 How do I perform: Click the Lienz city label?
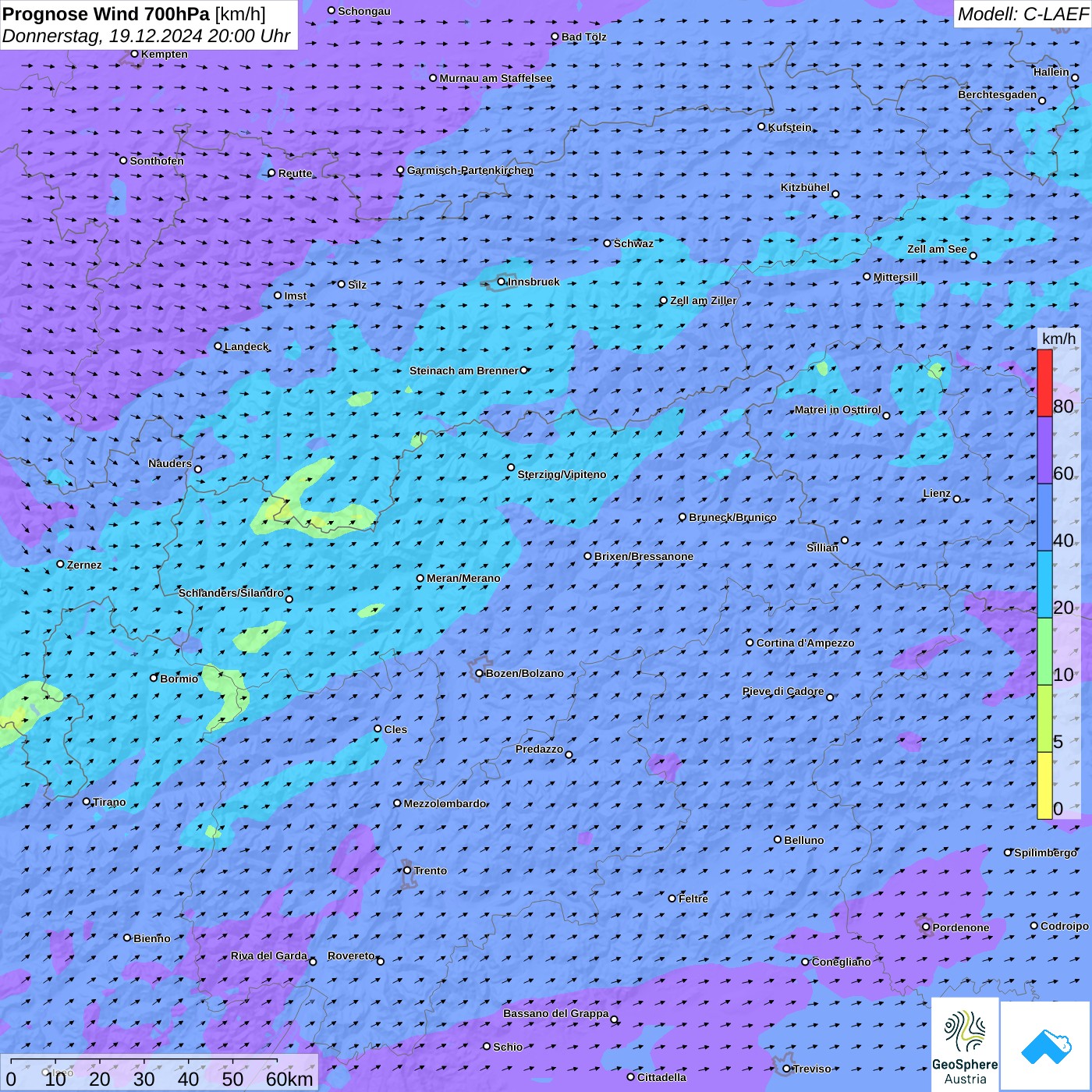(936, 493)
